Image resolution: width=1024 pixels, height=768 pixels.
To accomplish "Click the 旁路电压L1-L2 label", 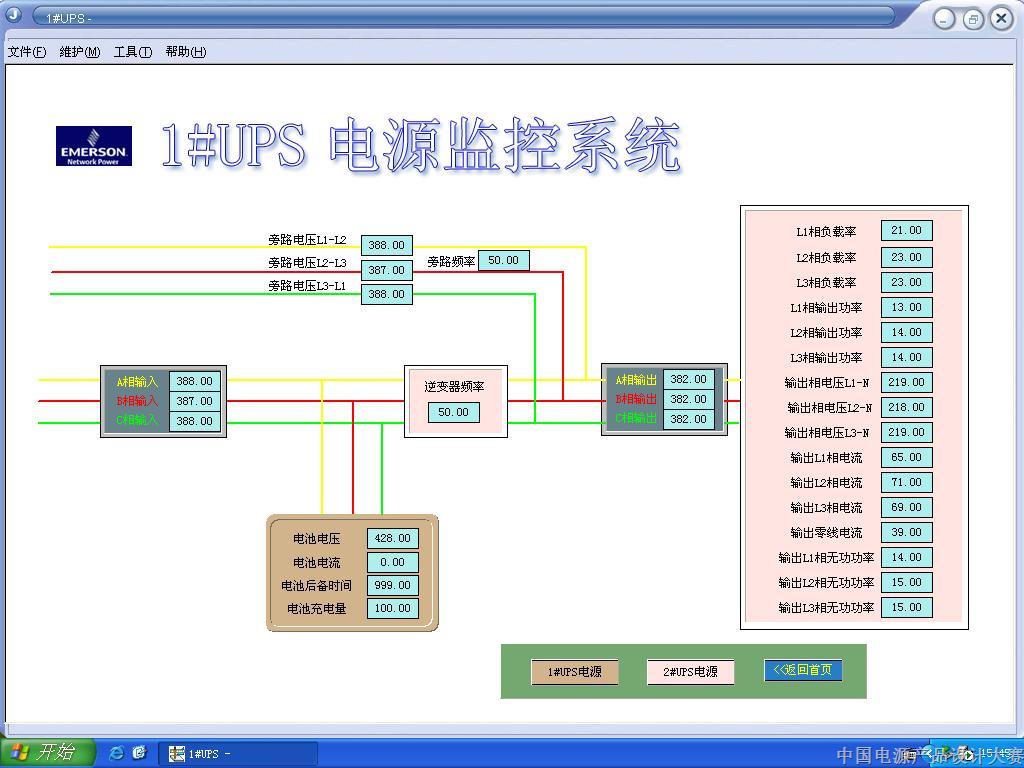I will coord(307,240).
